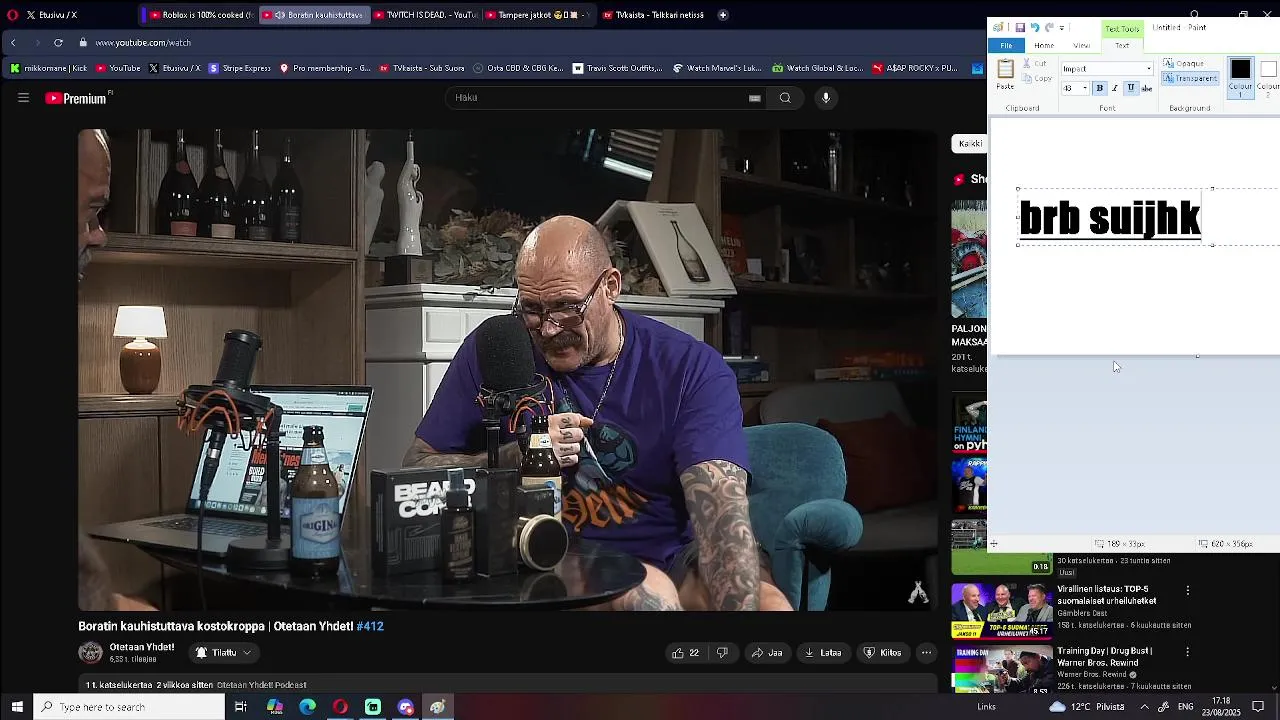Viewport: 1280px width, 720px height.
Task: Open options for 'Virallinen listaus' video
Action: point(1188,591)
